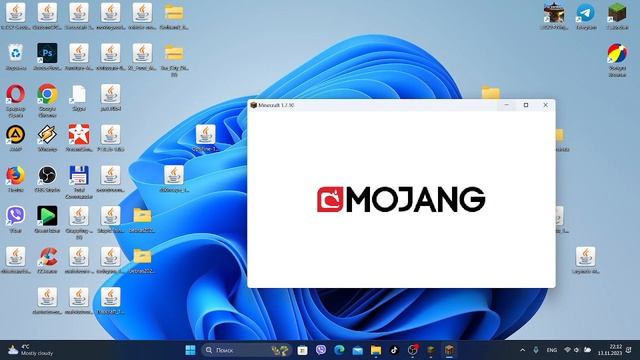Maximize the Minecraft 1.7.10 window
The height and width of the screenshot is (360, 640).
pos(526,105)
